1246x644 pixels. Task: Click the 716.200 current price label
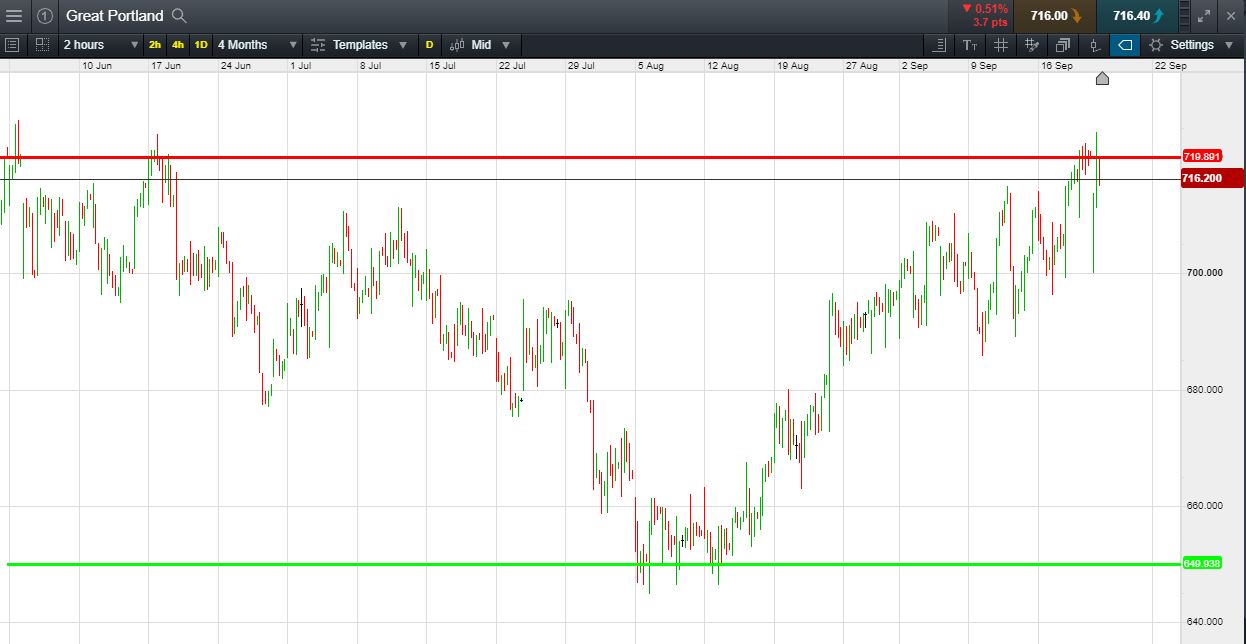coord(1212,178)
